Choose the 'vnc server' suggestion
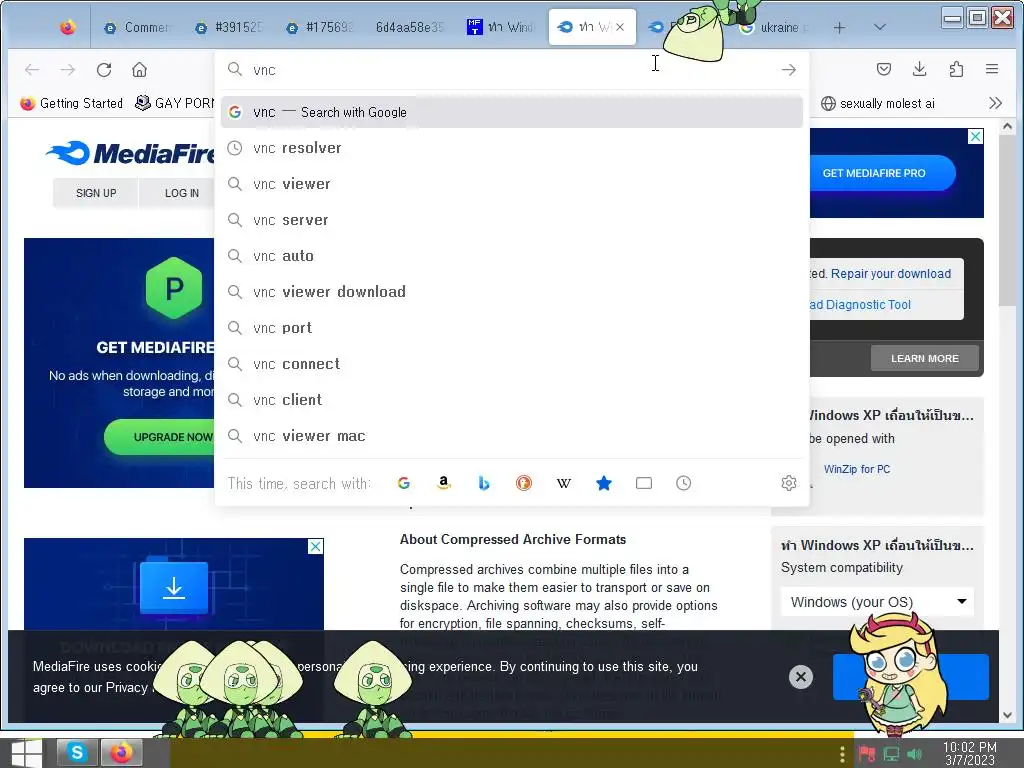Viewport: 1024px width, 768px height. pyautogui.click(x=511, y=220)
